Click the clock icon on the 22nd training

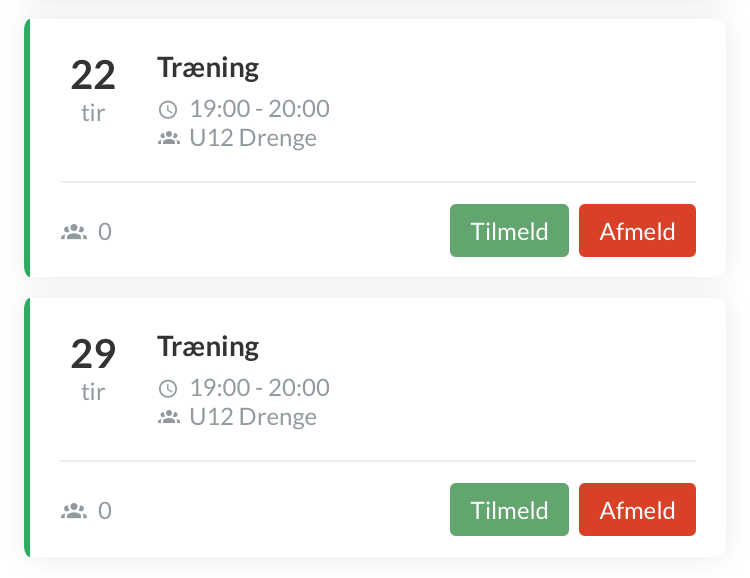click(x=168, y=110)
